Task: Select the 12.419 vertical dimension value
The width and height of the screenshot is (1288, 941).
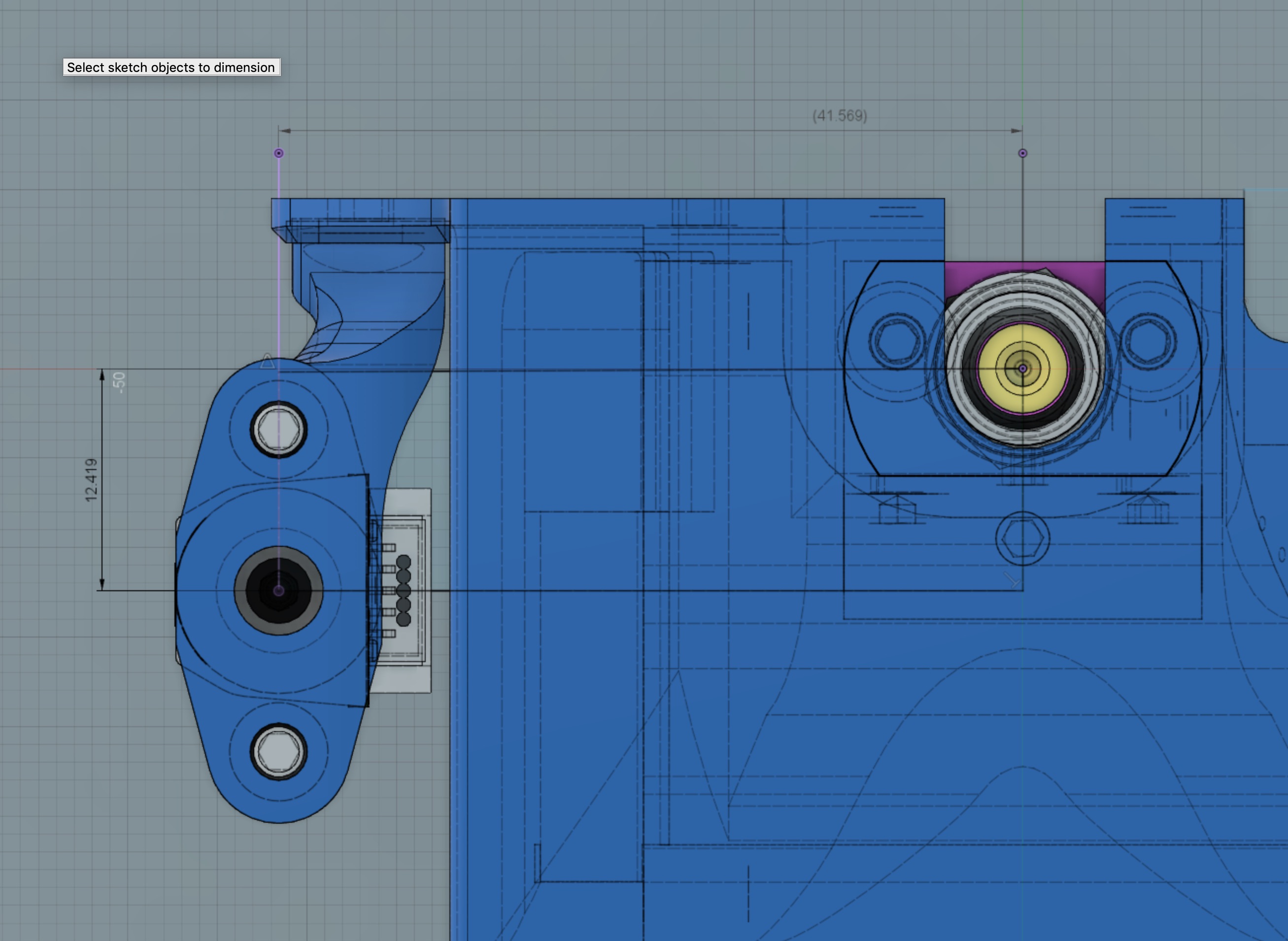Action: tap(91, 480)
